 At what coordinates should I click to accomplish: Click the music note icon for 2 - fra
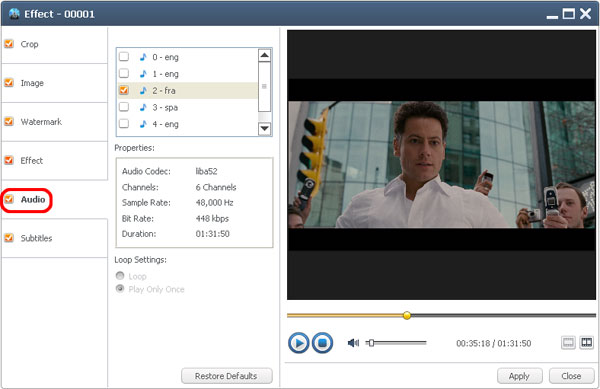pyautogui.click(x=143, y=91)
